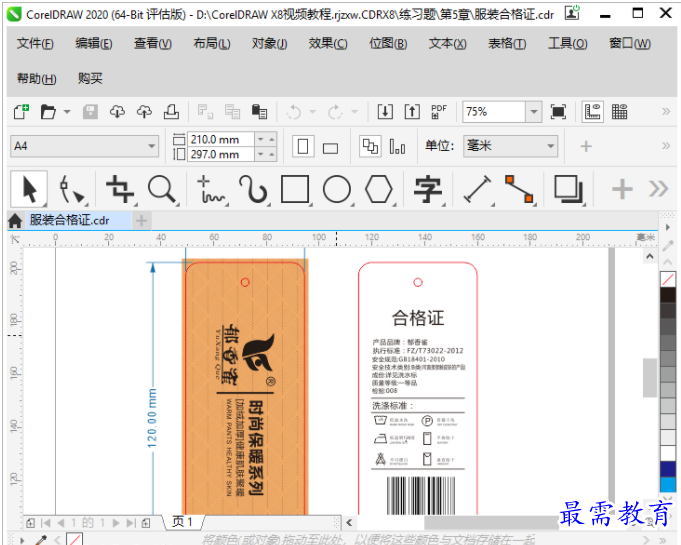Viewport: 681px width, 545px height.
Task: Toggle the rulers display icon
Action: click(x=592, y=112)
